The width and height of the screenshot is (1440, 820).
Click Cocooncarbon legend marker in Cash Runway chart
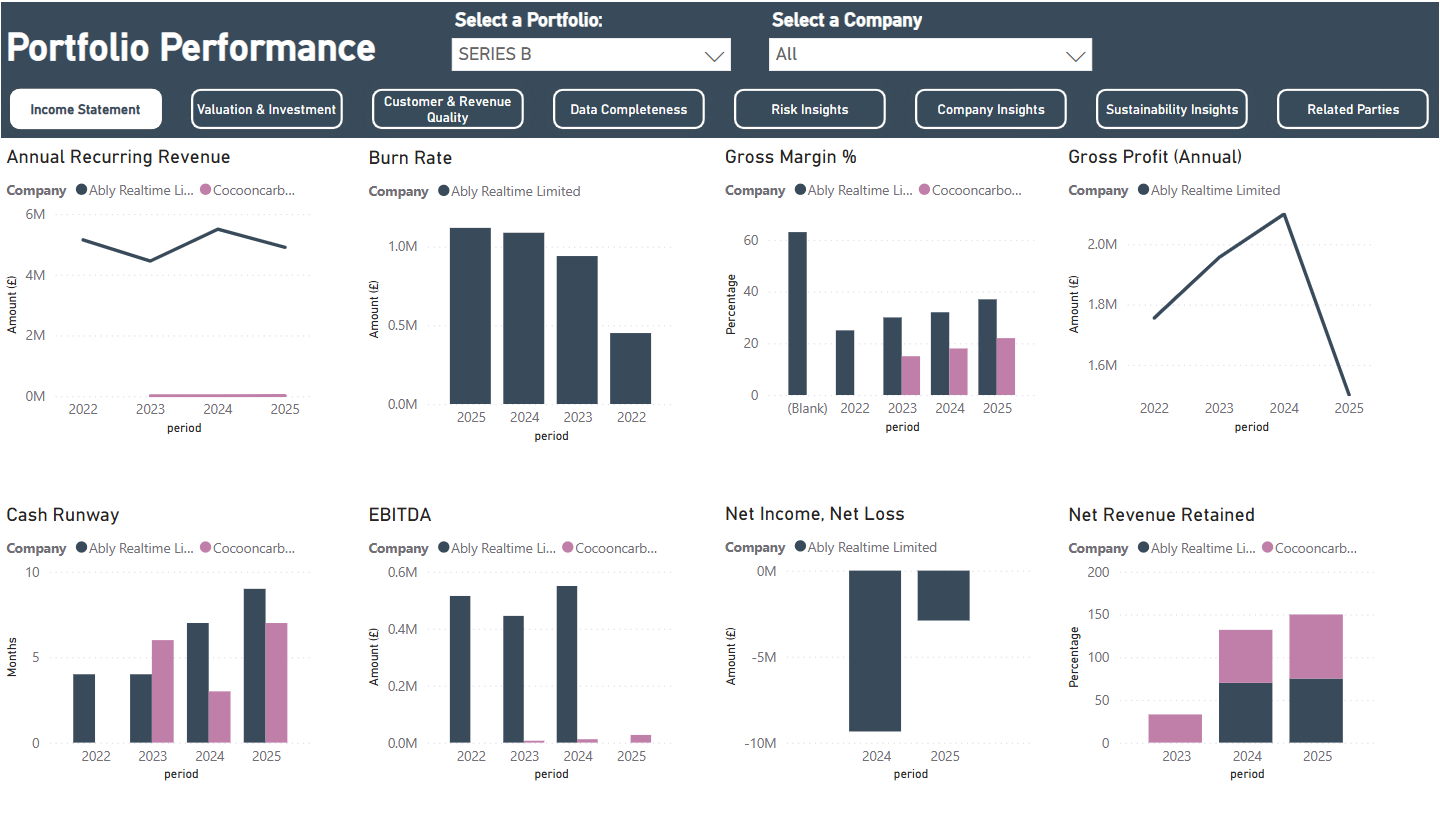tap(205, 548)
